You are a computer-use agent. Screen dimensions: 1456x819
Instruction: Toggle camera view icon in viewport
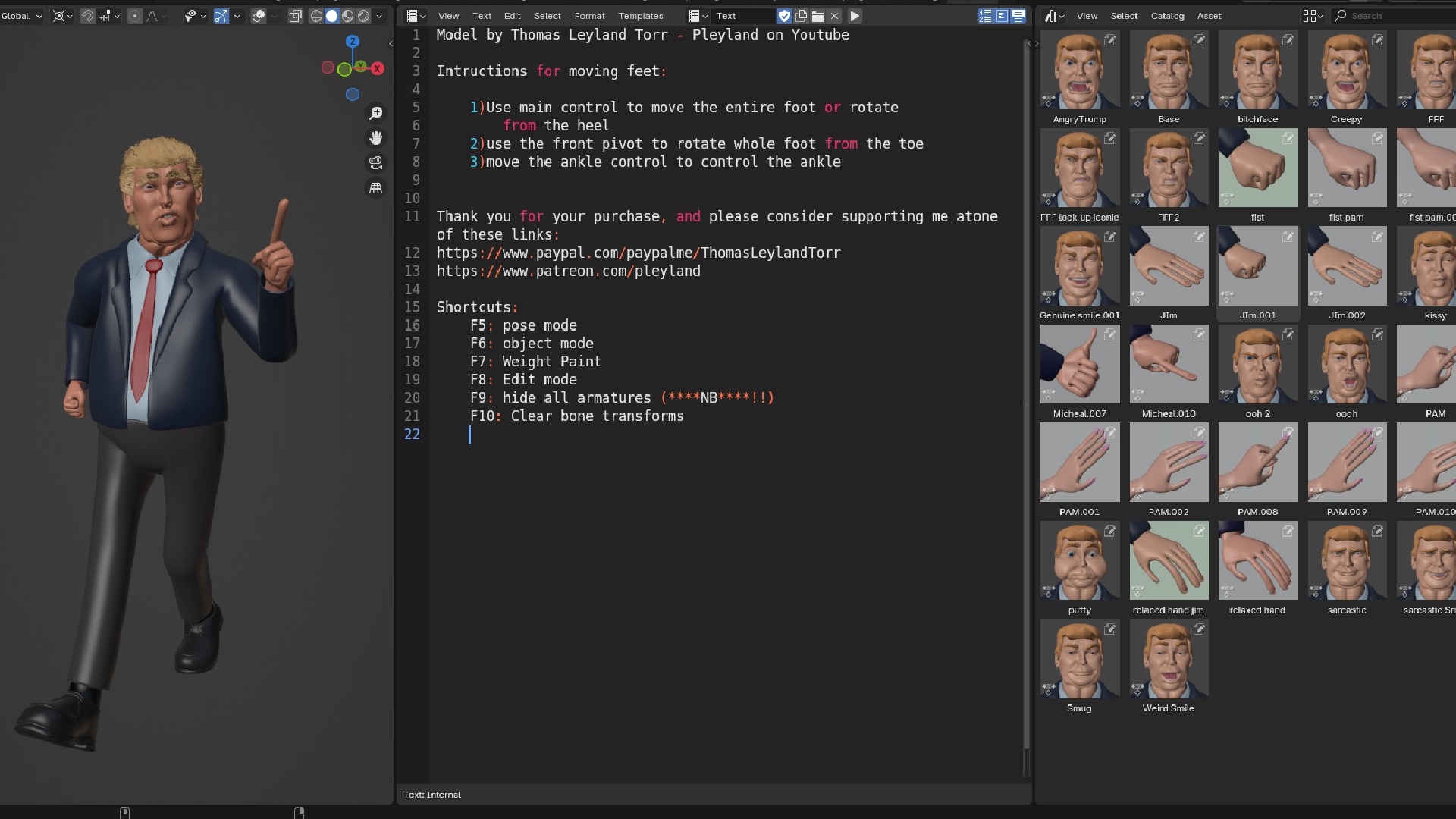[x=375, y=163]
